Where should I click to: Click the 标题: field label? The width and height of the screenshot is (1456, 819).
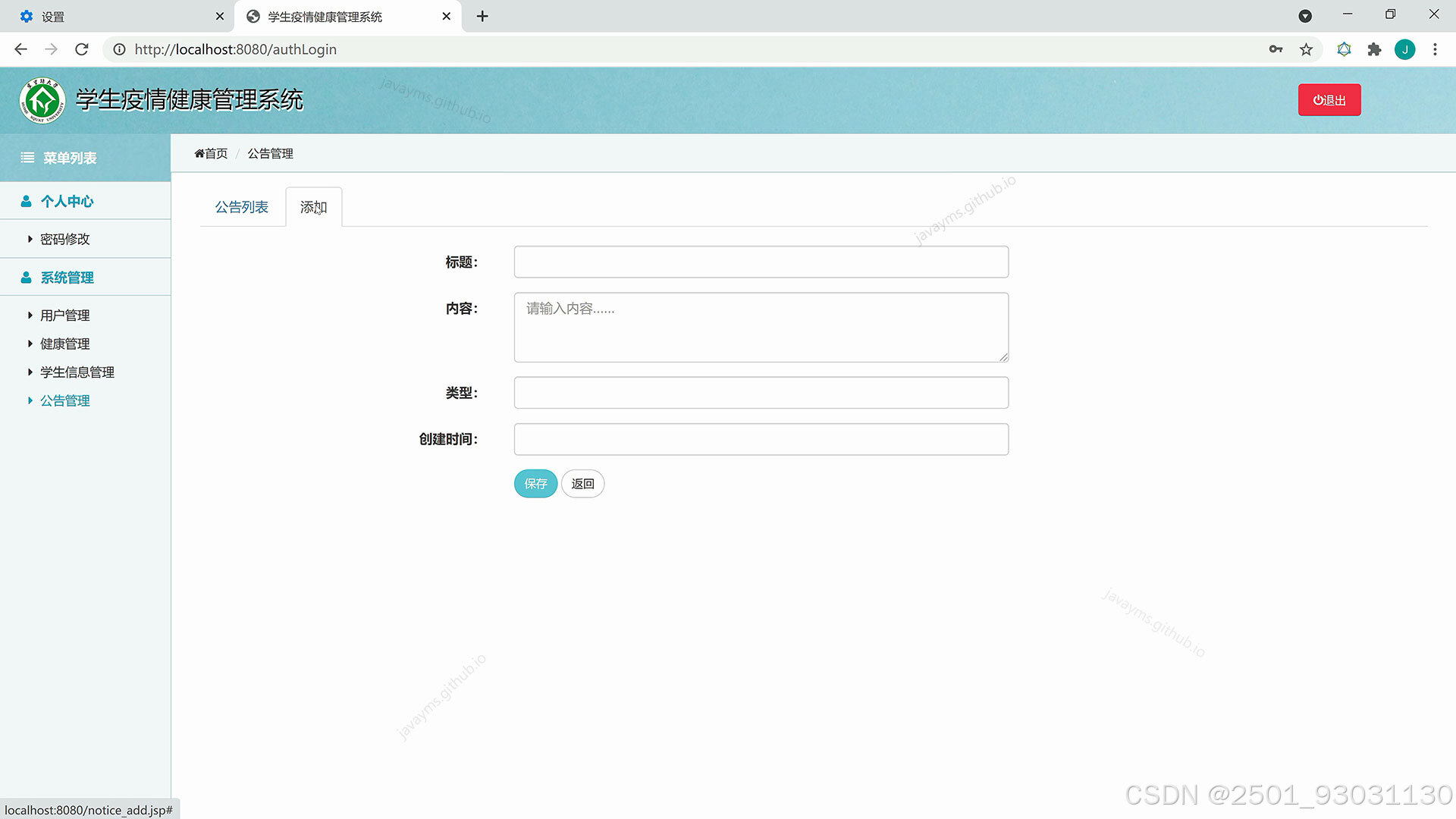[462, 262]
